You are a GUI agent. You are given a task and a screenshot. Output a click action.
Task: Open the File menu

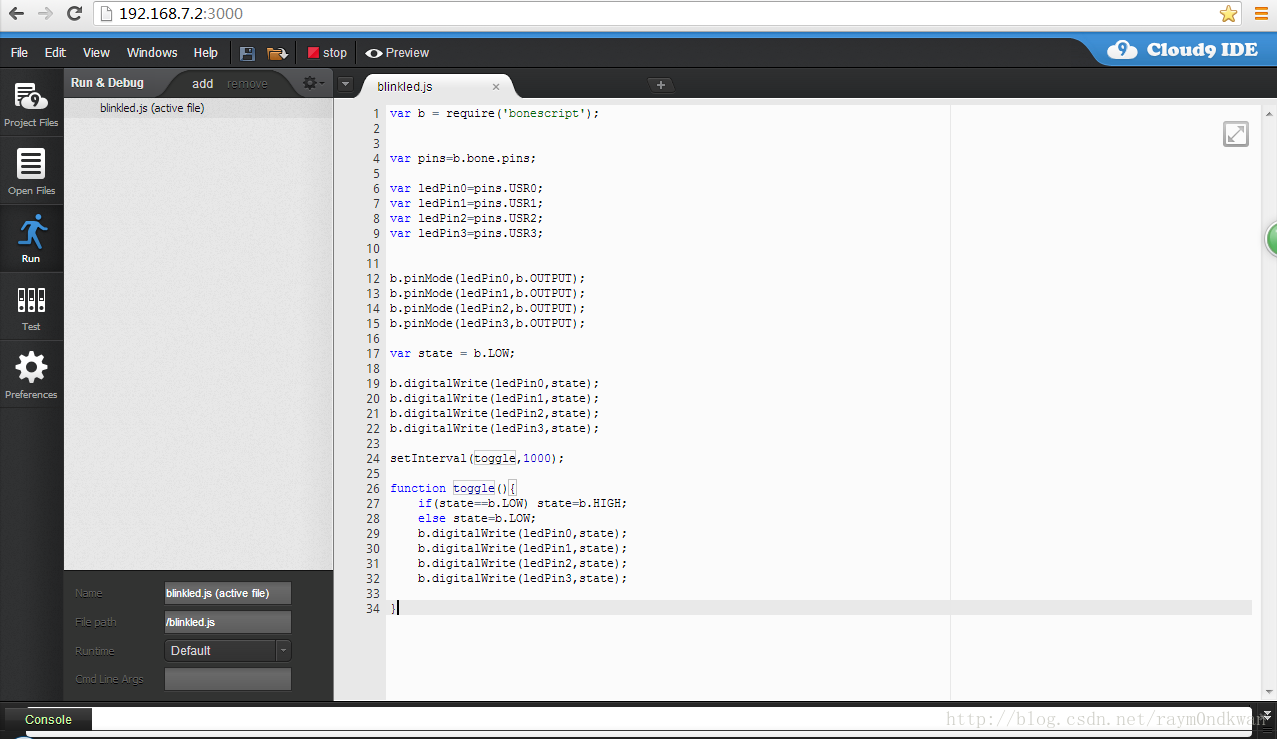click(x=19, y=53)
